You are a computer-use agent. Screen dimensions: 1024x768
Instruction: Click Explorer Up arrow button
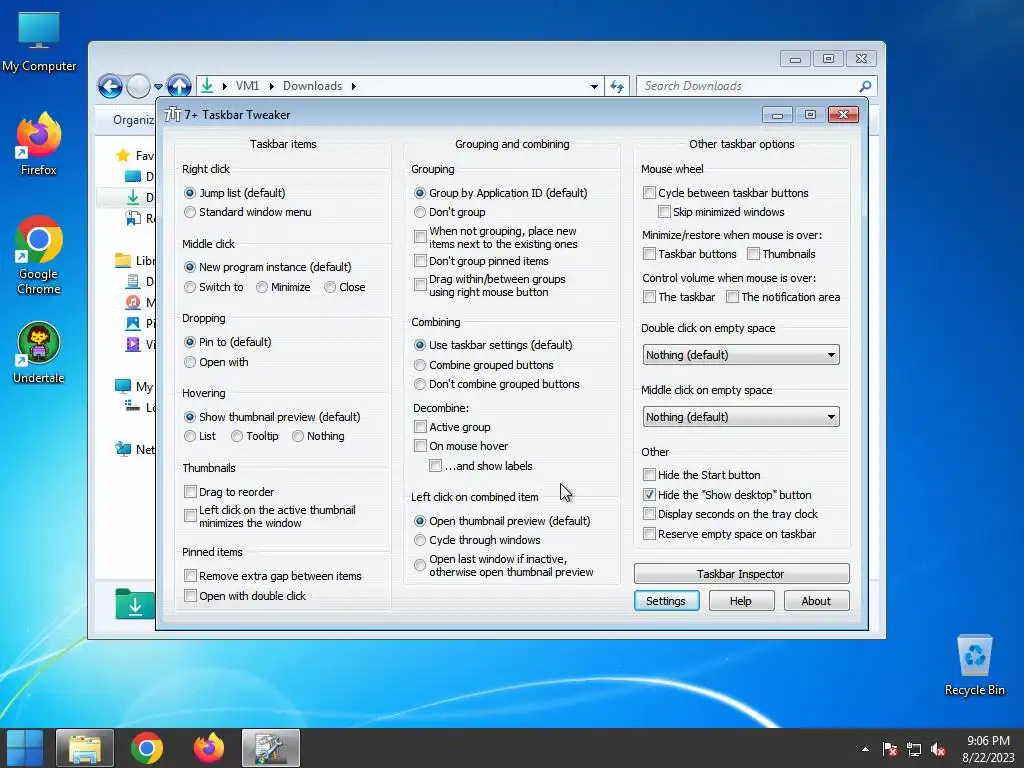[x=179, y=86]
